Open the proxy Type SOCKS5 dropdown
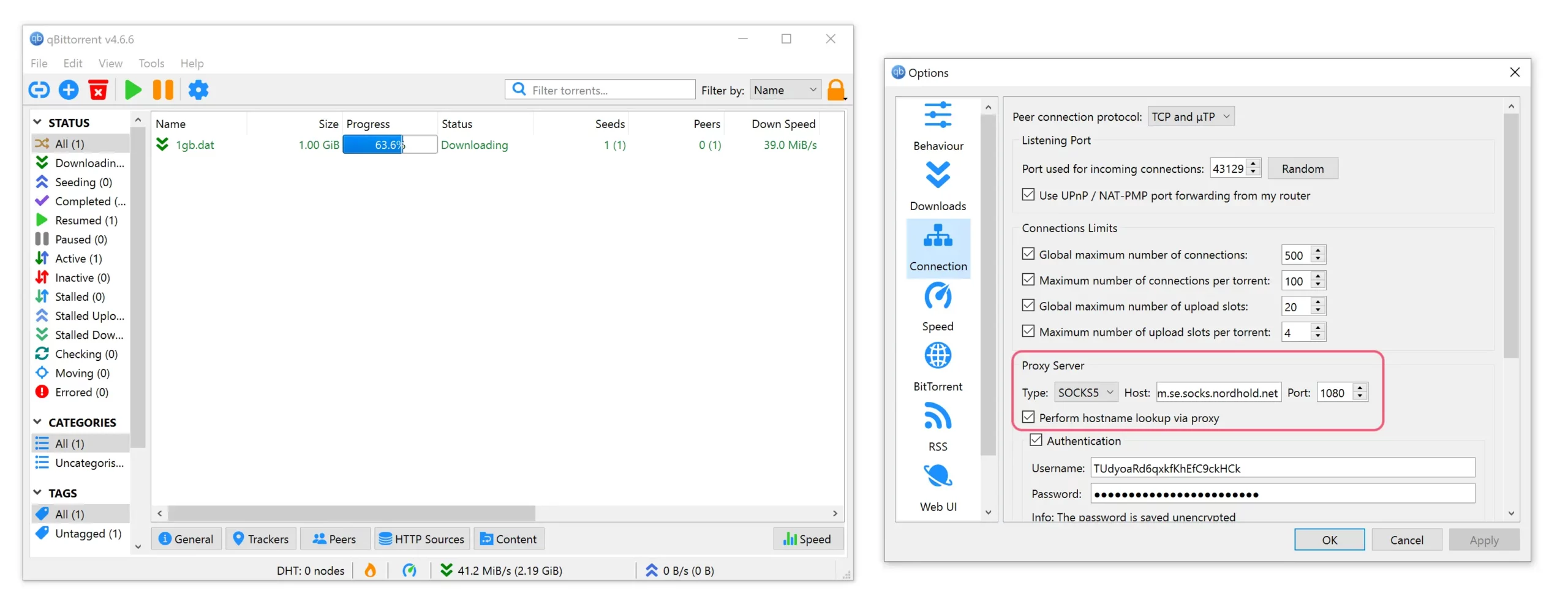 click(x=1085, y=392)
